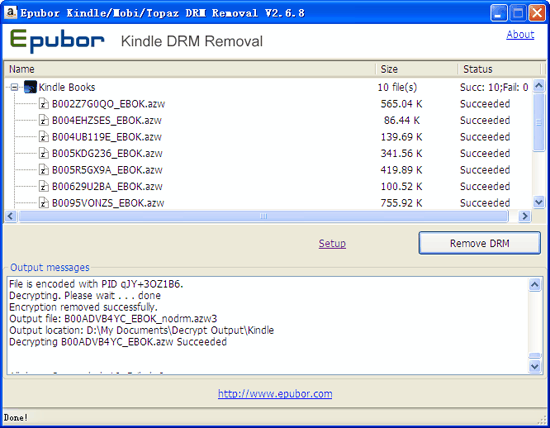Click output messages scroll down arrow

click(535, 367)
